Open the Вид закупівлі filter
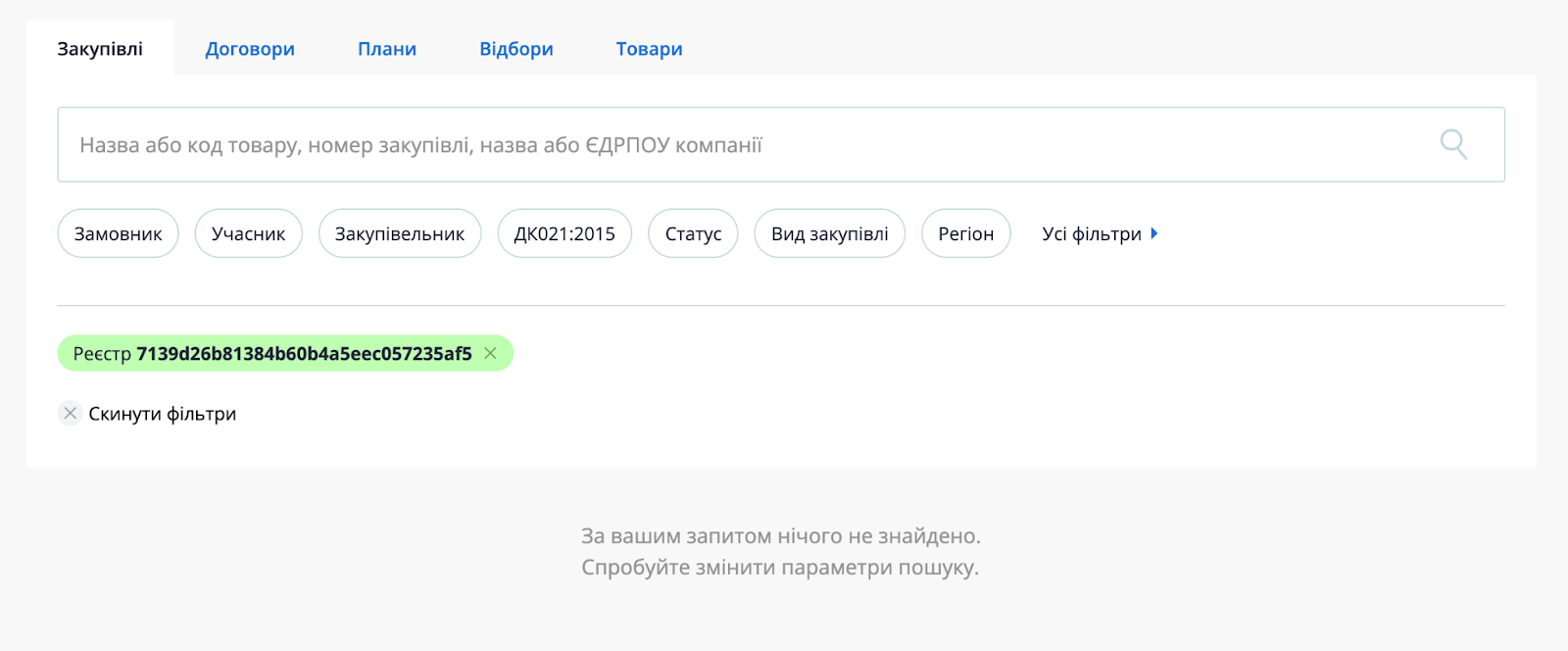 829,234
